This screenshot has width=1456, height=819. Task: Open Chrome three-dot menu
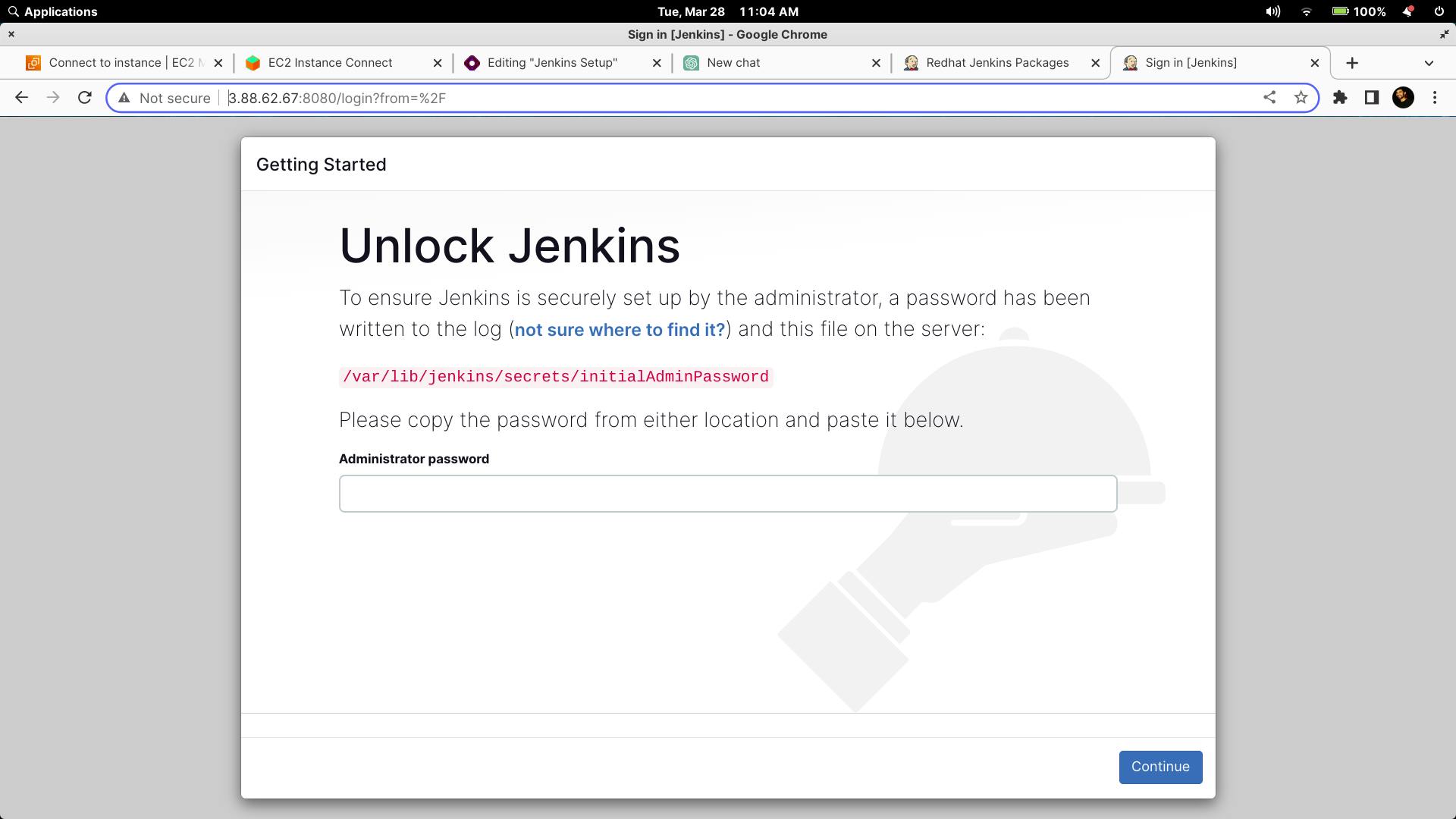1435,98
